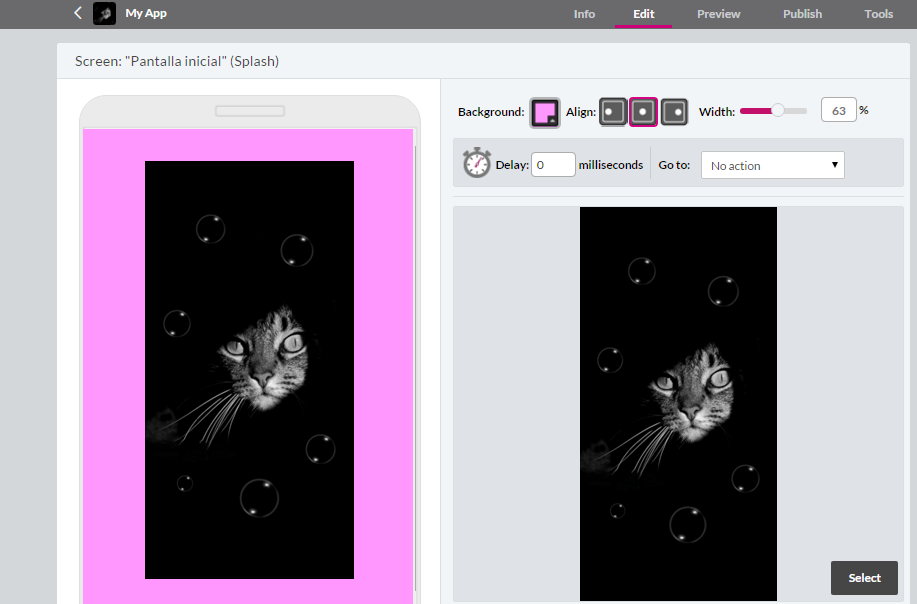Open the Go to No action dropdown

point(773,165)
